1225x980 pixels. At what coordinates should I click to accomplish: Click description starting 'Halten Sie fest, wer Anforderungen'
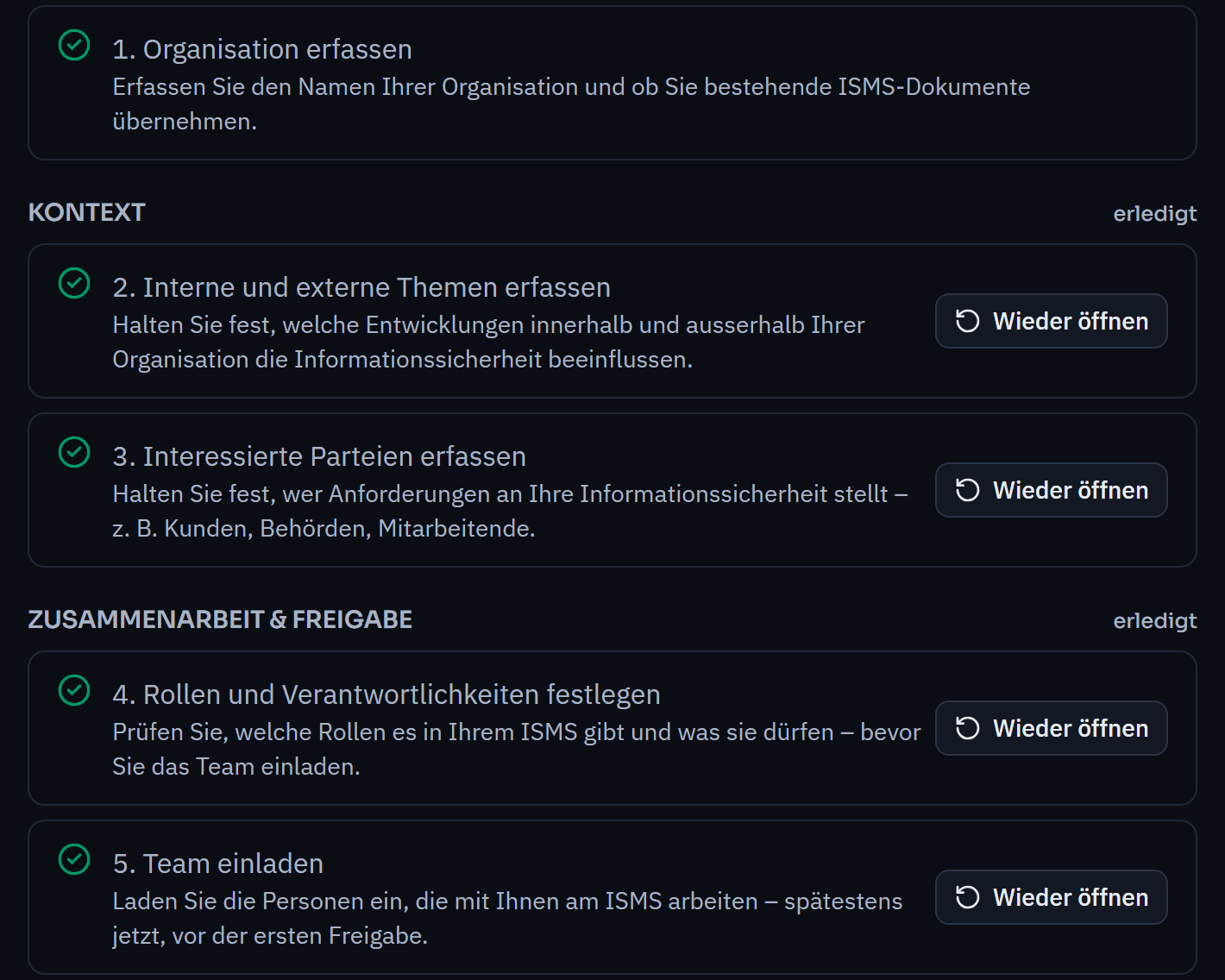coord(510,512)
